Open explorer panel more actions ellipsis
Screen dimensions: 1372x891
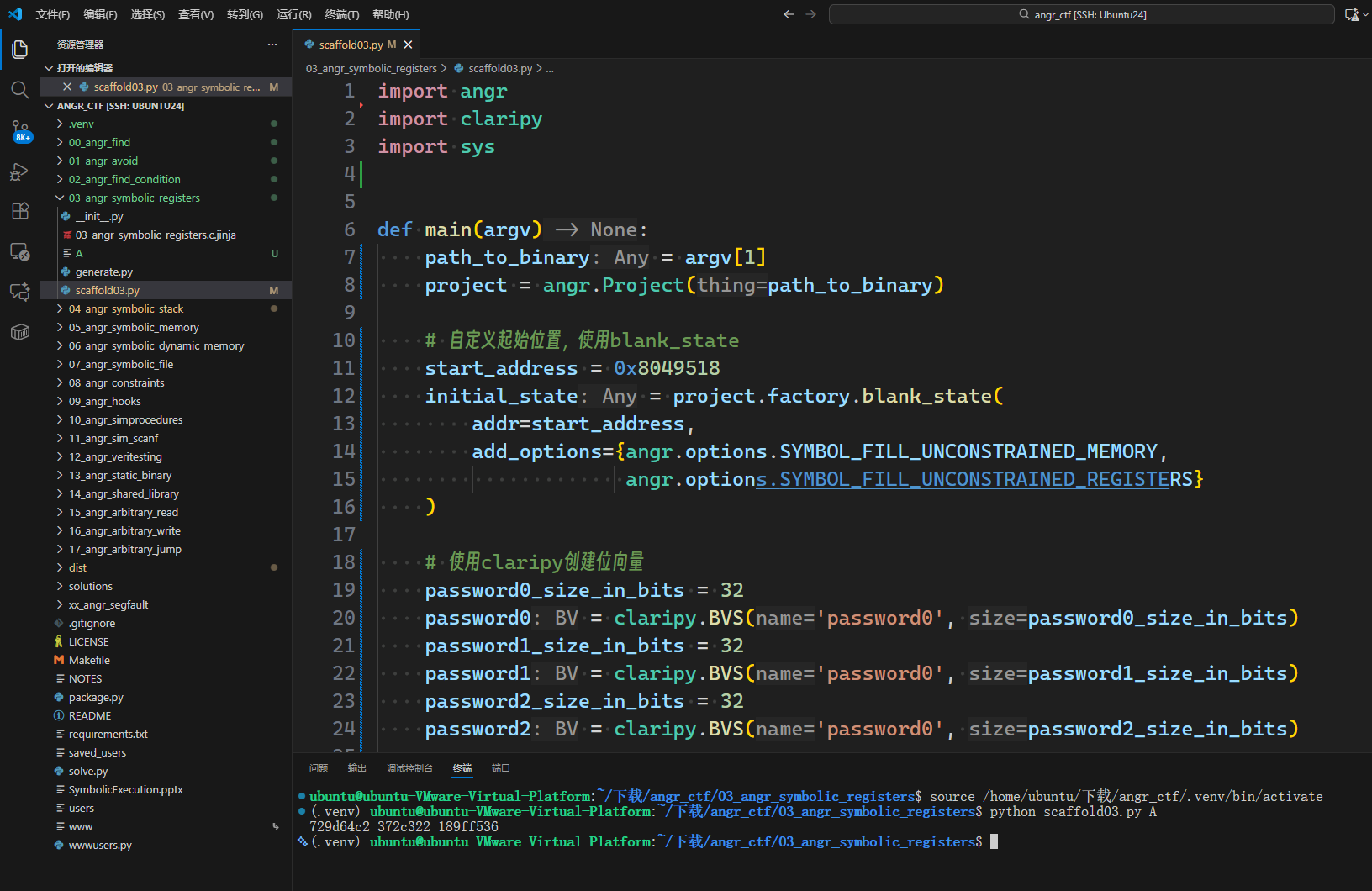click(x=272, y=45)
